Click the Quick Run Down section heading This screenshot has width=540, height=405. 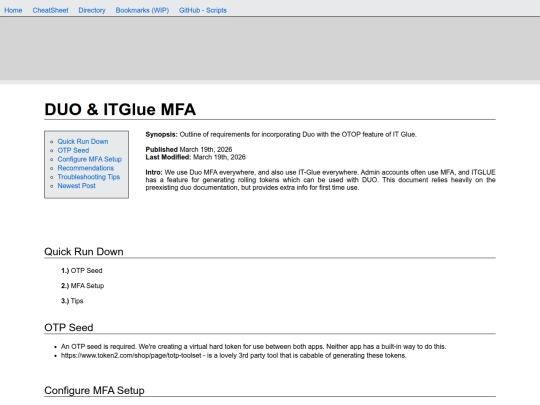click(x=84, y=252)
